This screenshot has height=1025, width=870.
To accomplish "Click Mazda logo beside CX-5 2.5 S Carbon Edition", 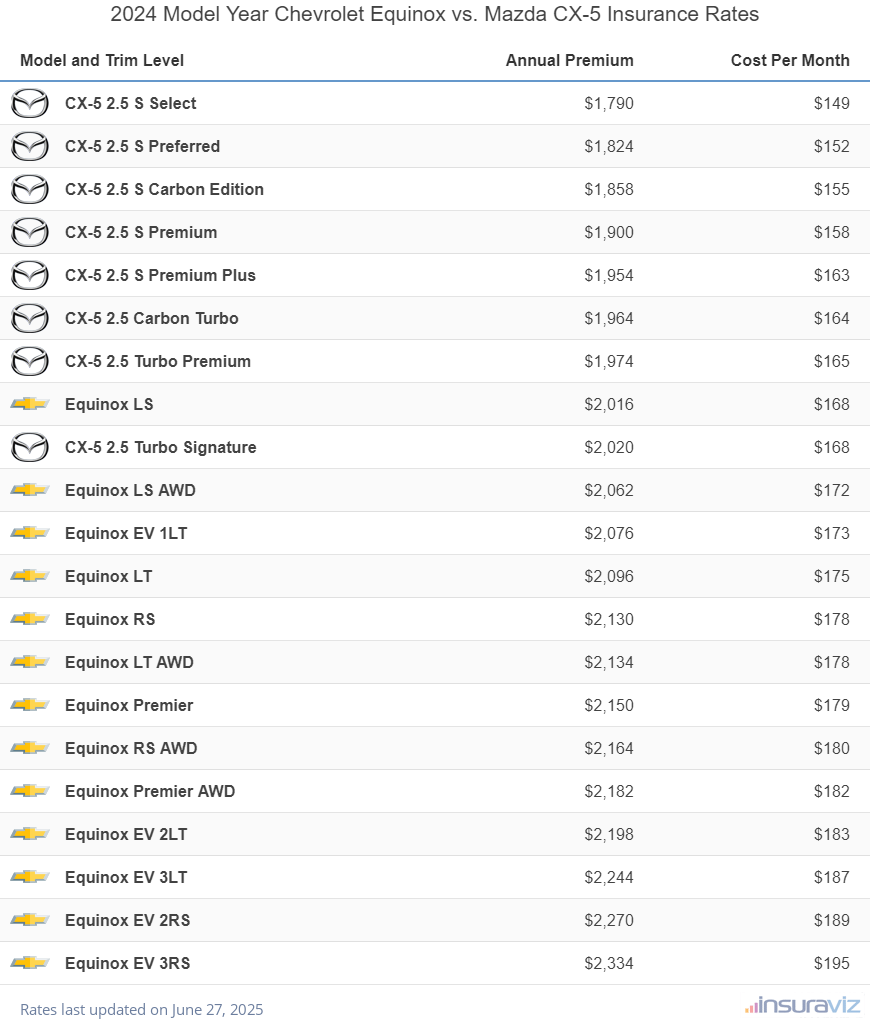I will click(x=30, y=190).
